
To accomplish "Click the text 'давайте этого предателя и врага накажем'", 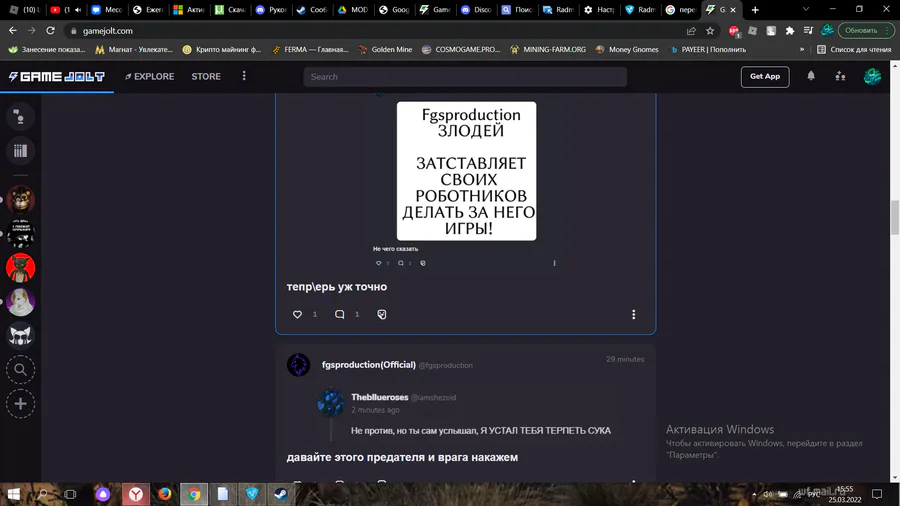I will click(x=402, y=457).
